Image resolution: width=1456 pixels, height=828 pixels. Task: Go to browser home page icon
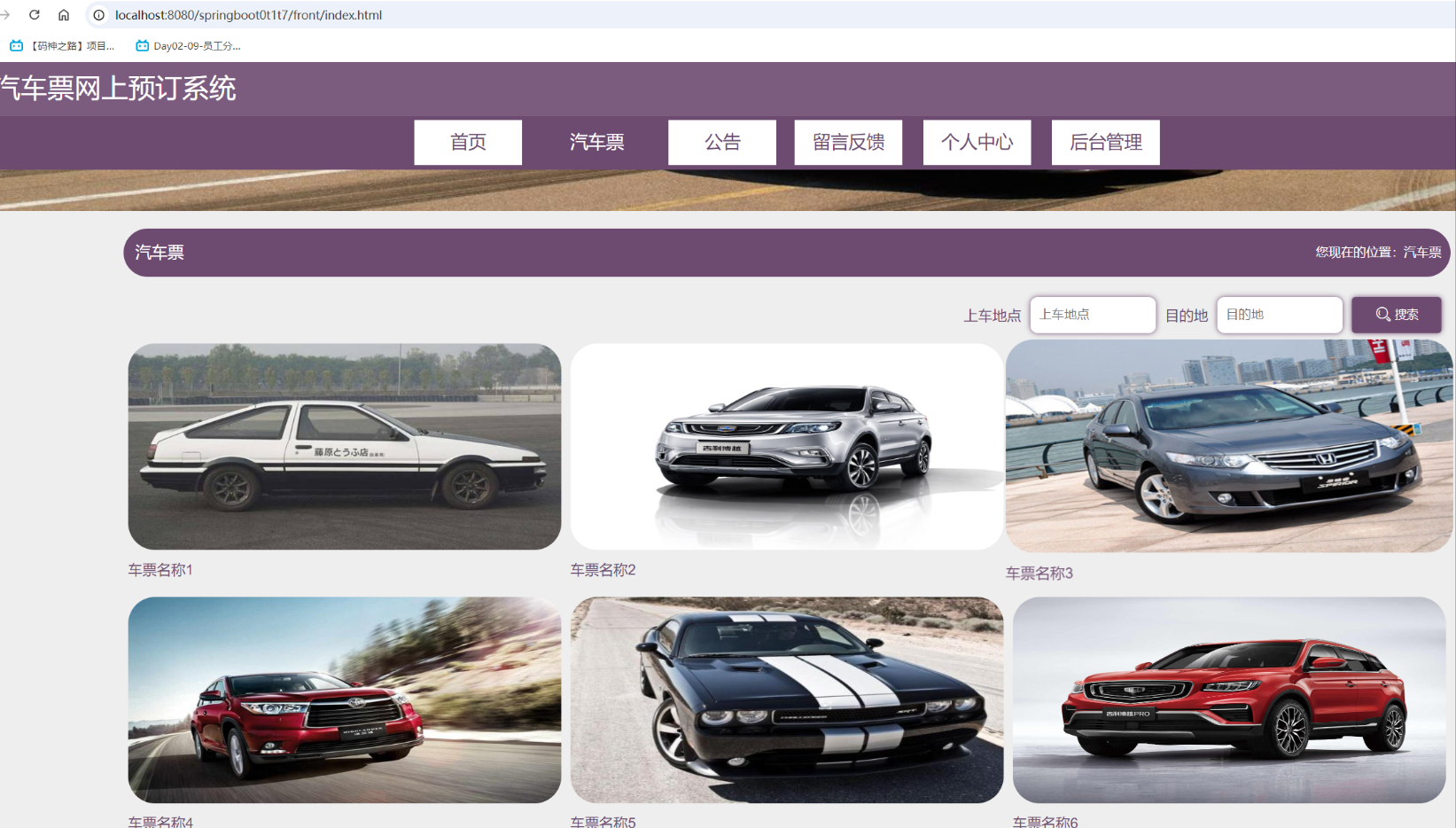tap(64, 15)
